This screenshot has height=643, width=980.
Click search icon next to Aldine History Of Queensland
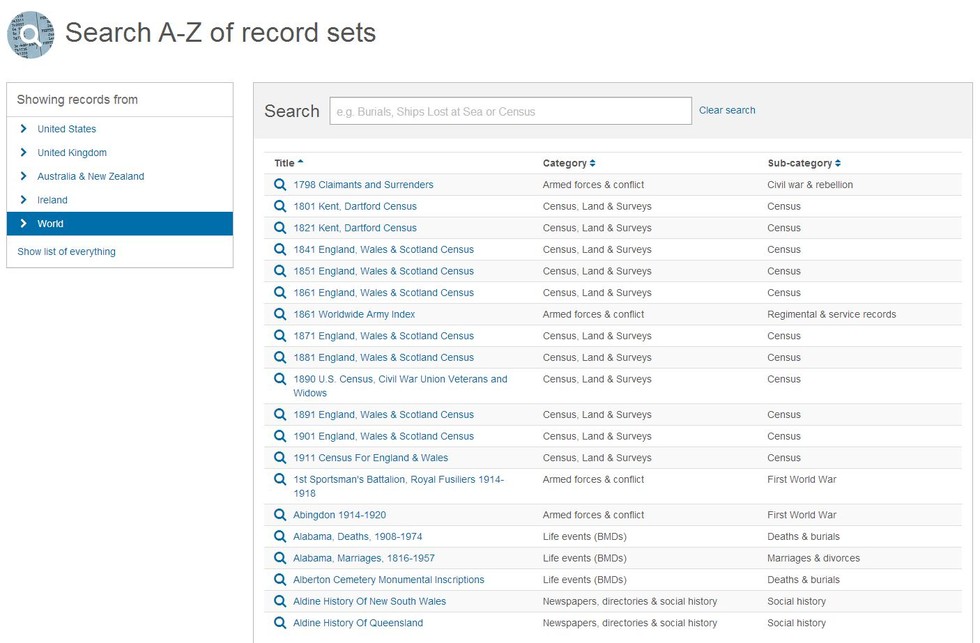pyautogui.click(x=280, y=623)
